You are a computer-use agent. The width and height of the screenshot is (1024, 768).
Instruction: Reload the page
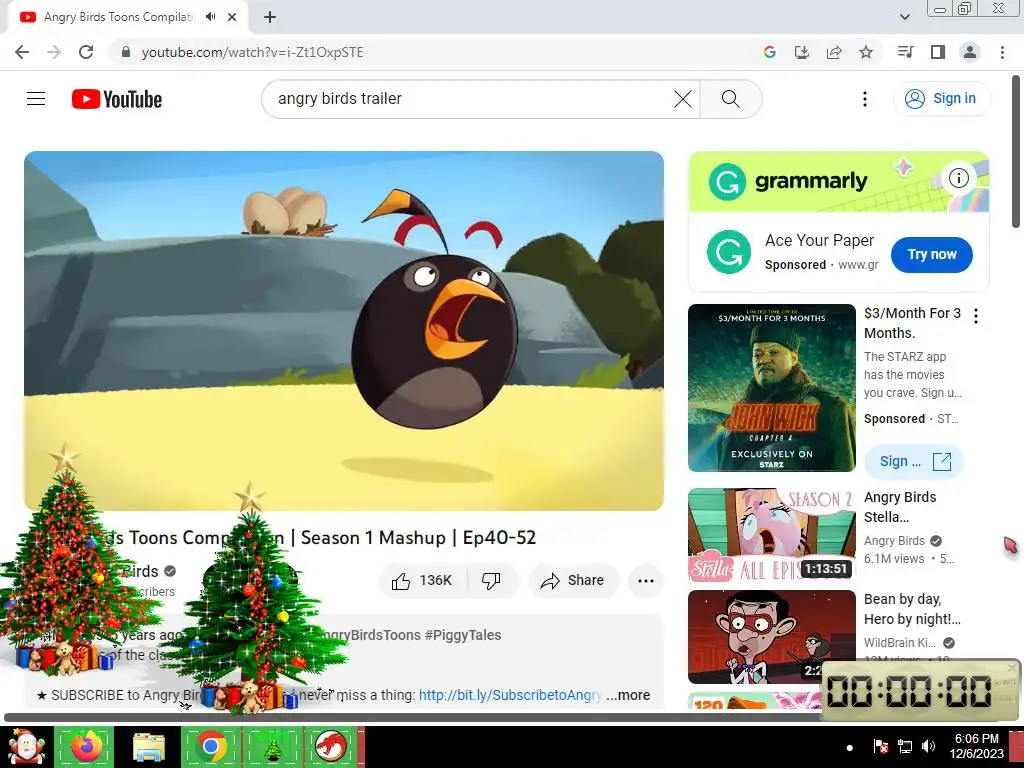click(x=86, y=52)
